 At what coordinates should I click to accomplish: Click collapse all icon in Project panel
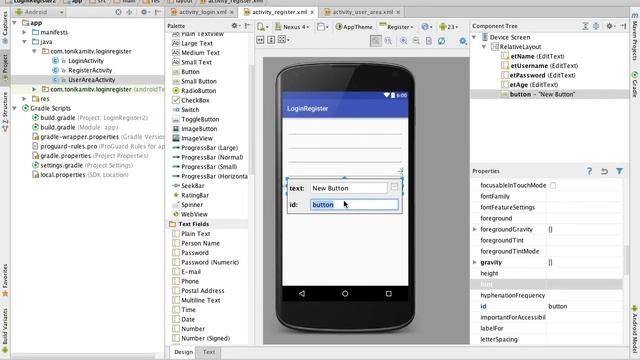point(129,12)
